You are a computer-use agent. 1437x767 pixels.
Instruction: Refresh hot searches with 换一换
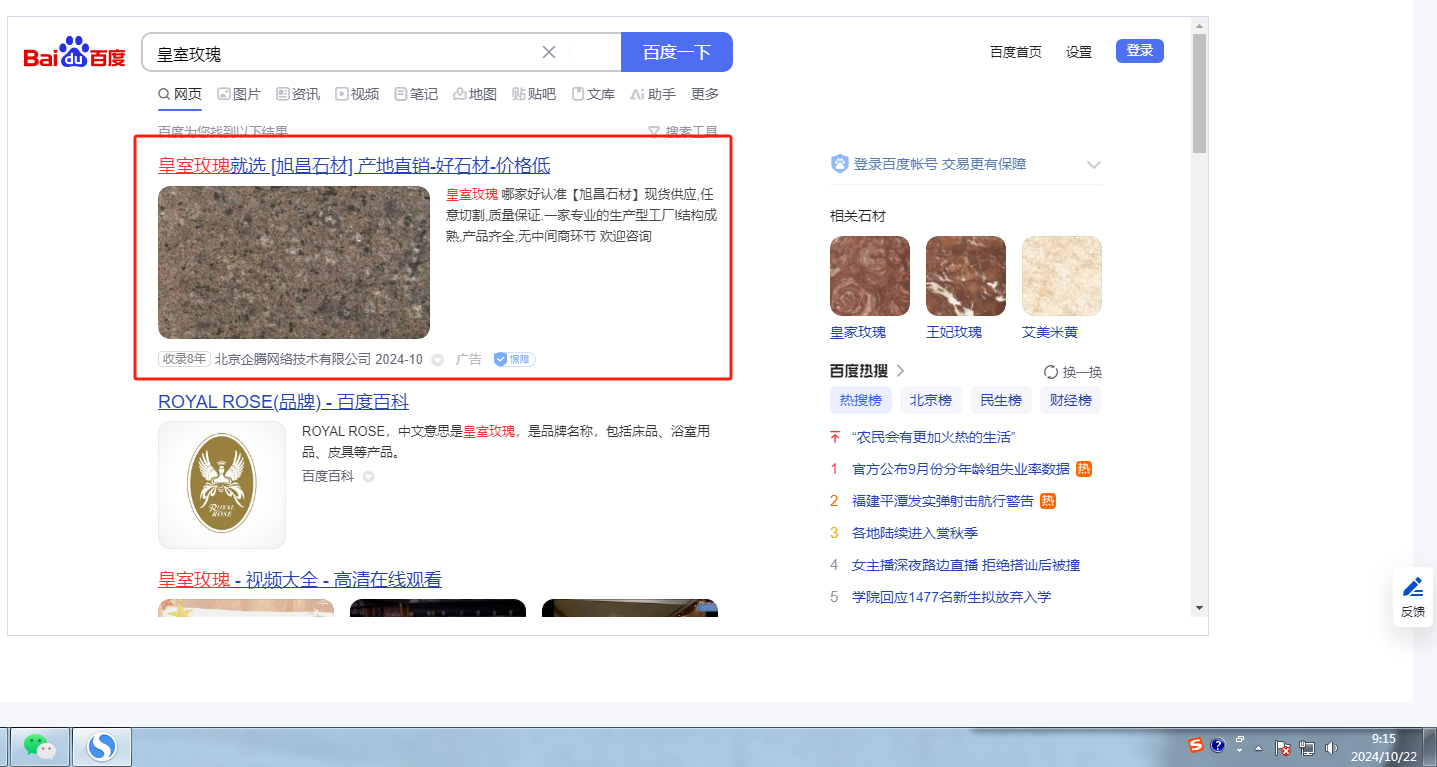[1073, 372]
